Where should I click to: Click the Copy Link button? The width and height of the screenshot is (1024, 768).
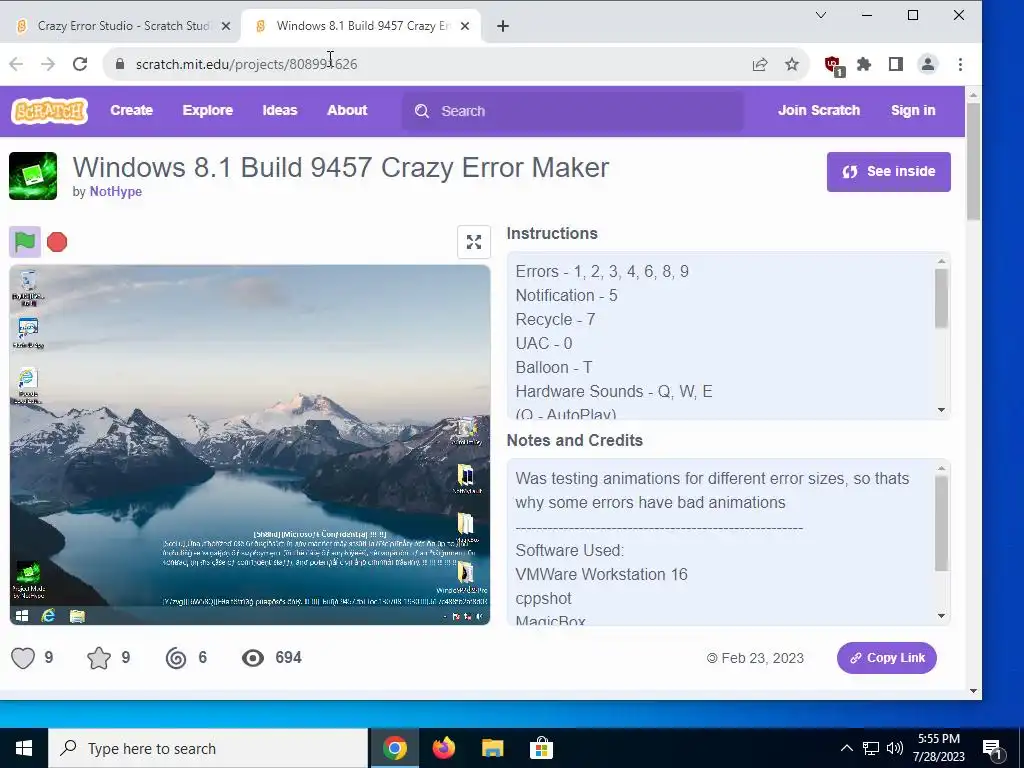[x=886, y=658]
